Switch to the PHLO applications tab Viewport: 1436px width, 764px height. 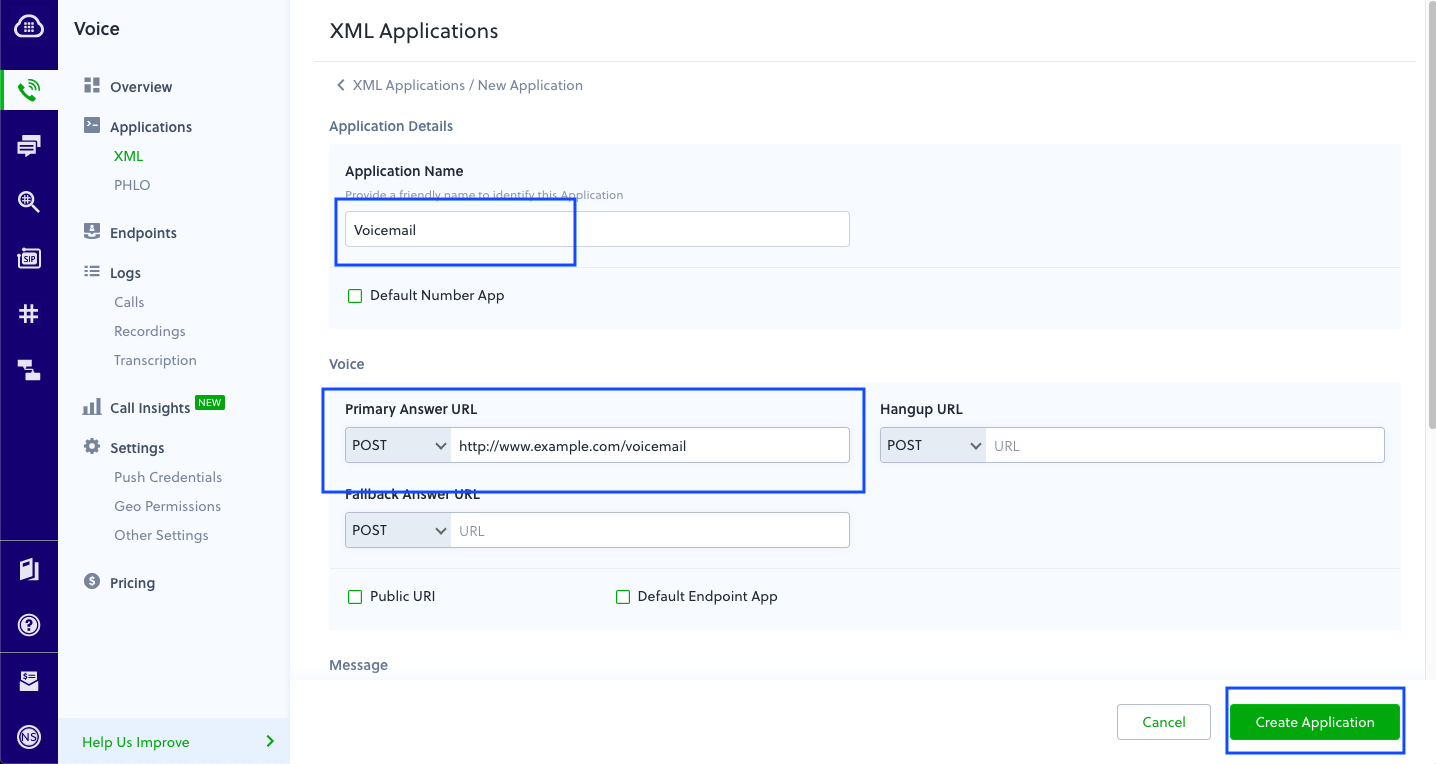click(131, 184)
